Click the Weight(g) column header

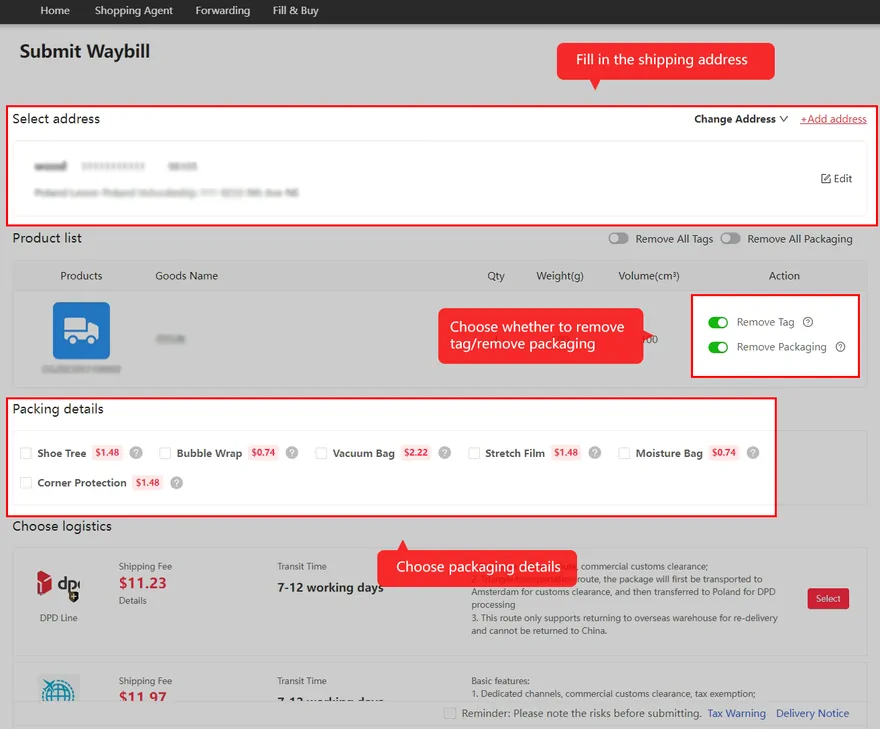560,276
